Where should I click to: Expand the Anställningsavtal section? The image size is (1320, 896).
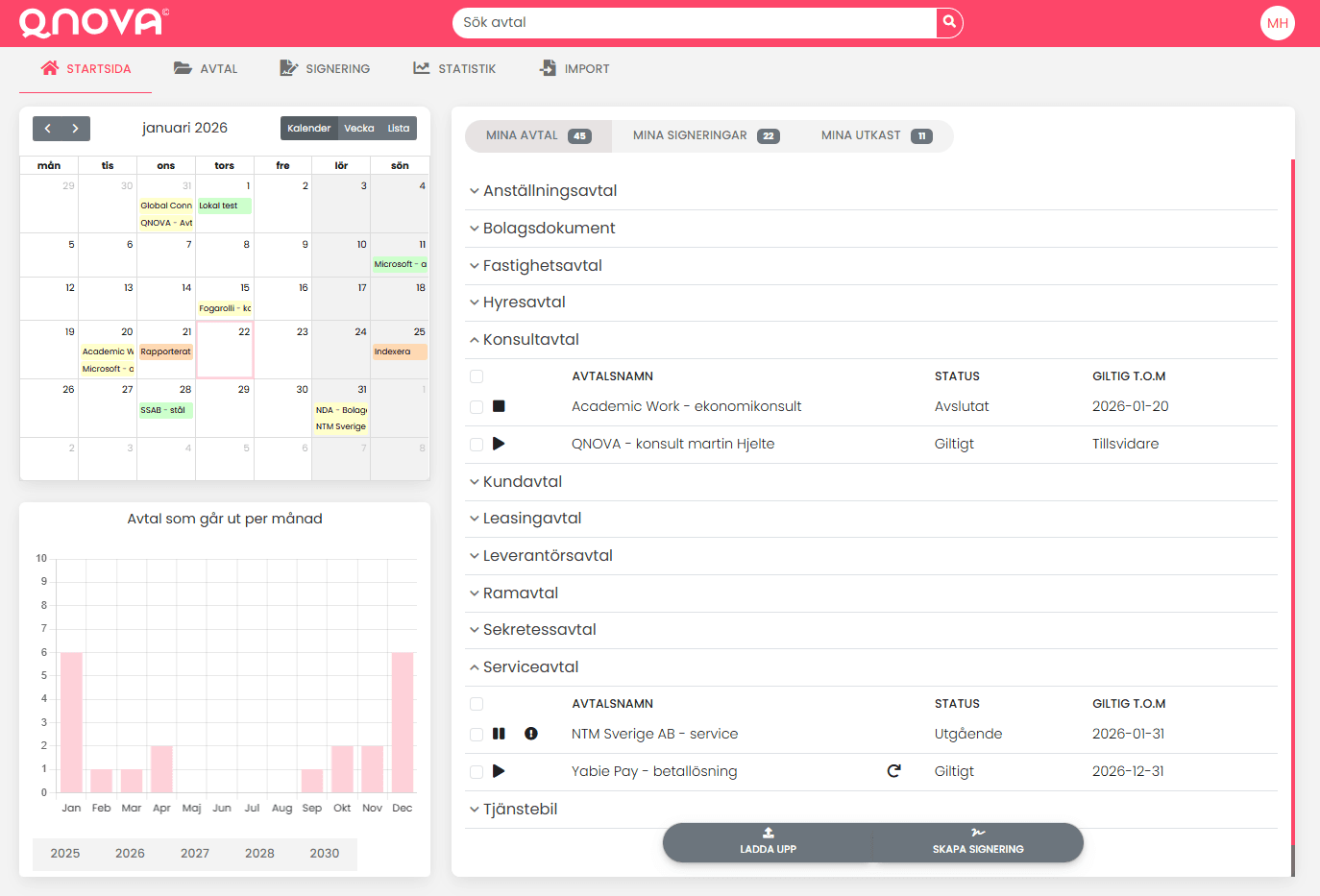[x=871, y=191]
